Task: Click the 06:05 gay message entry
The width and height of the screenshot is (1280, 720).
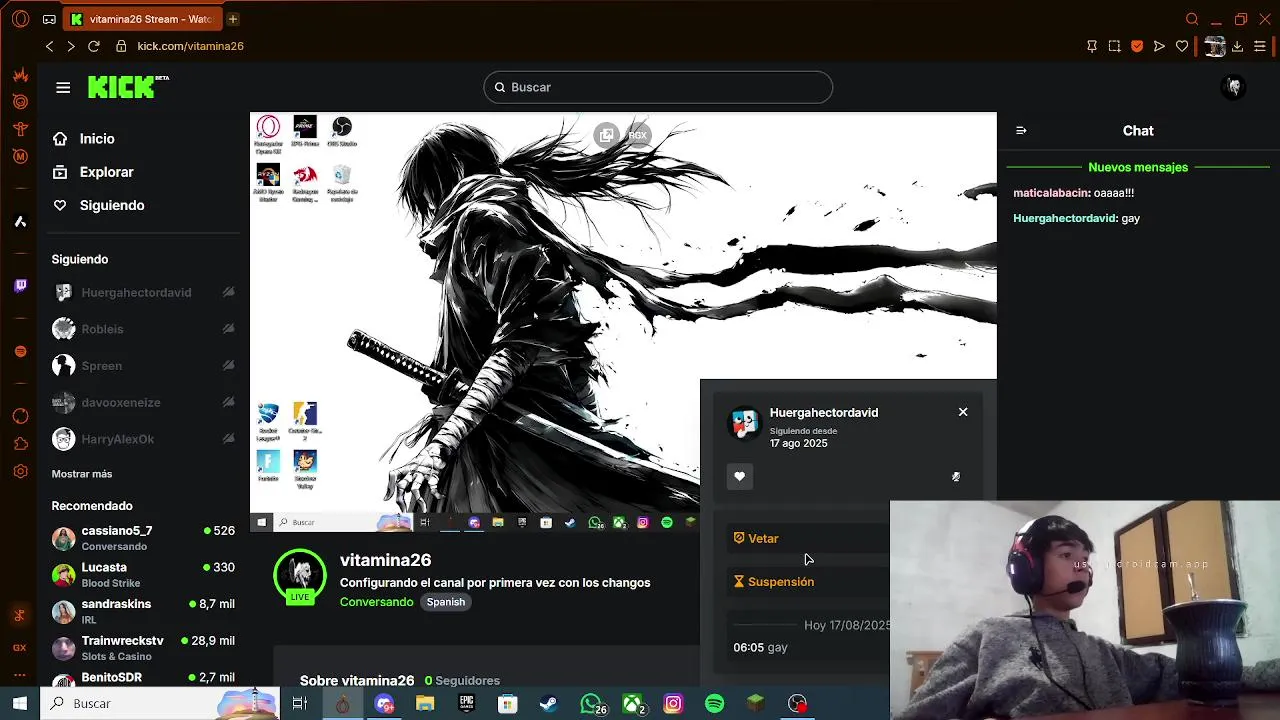Action: coord(760,647)
